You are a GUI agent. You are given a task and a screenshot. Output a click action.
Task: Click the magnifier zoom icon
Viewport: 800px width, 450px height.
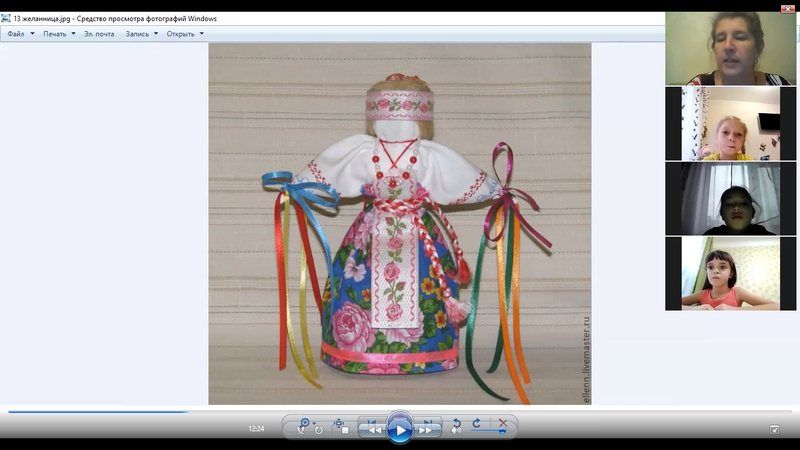305,423
